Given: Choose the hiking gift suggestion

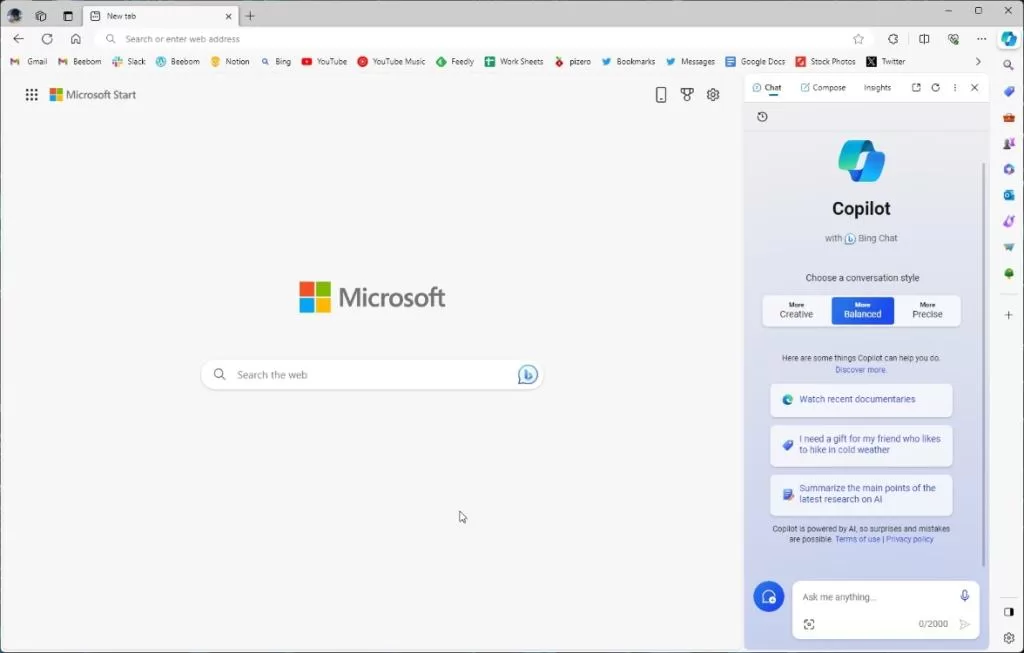Looking at the screenshot, I should [861, 445].
